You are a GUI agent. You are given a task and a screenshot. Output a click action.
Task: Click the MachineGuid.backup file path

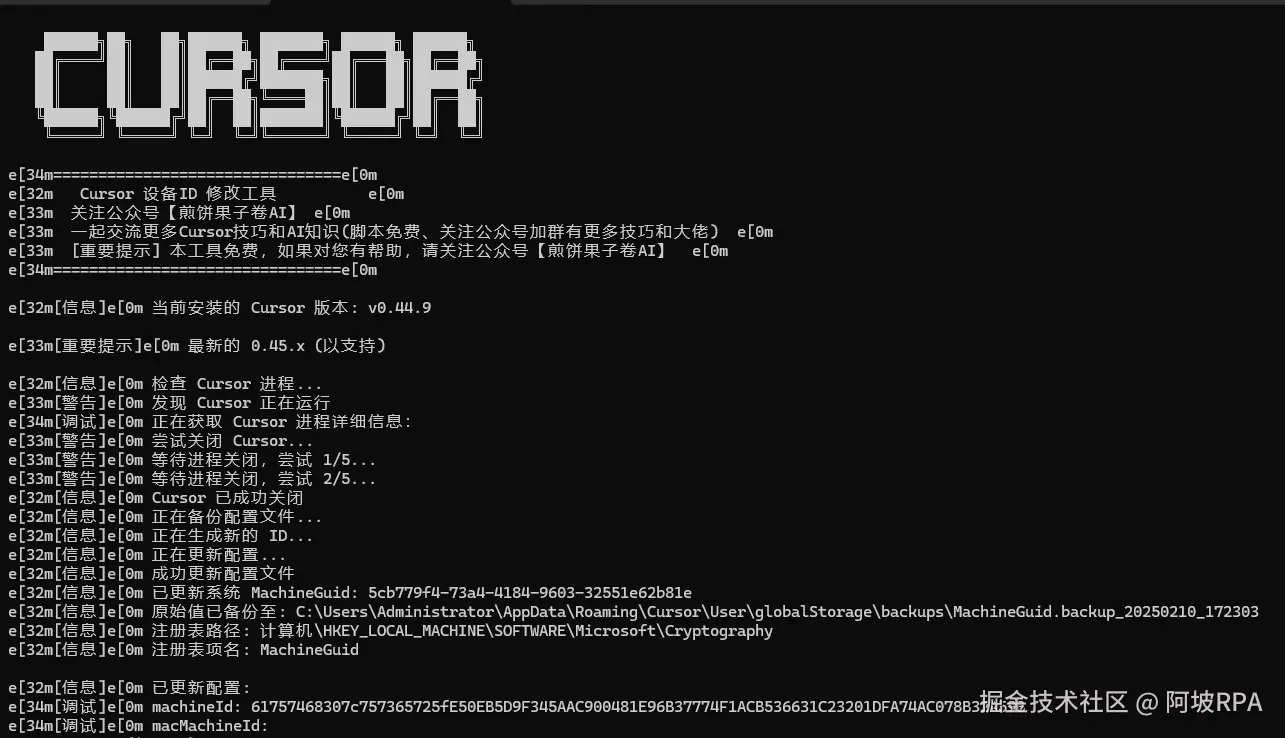[777, 612]
